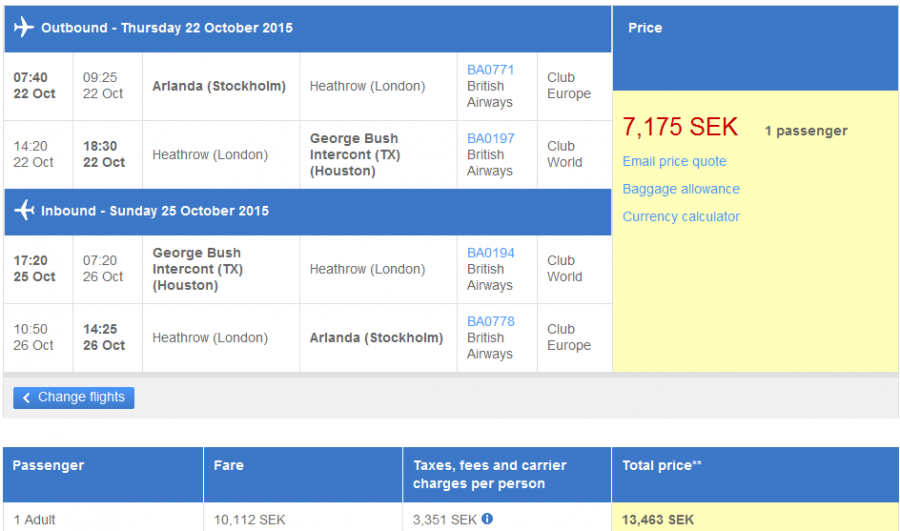Click the Outbound airplane icon
The width and height of the screenshot is (900, 531).
pyautogui.click(x=24, y=28)
